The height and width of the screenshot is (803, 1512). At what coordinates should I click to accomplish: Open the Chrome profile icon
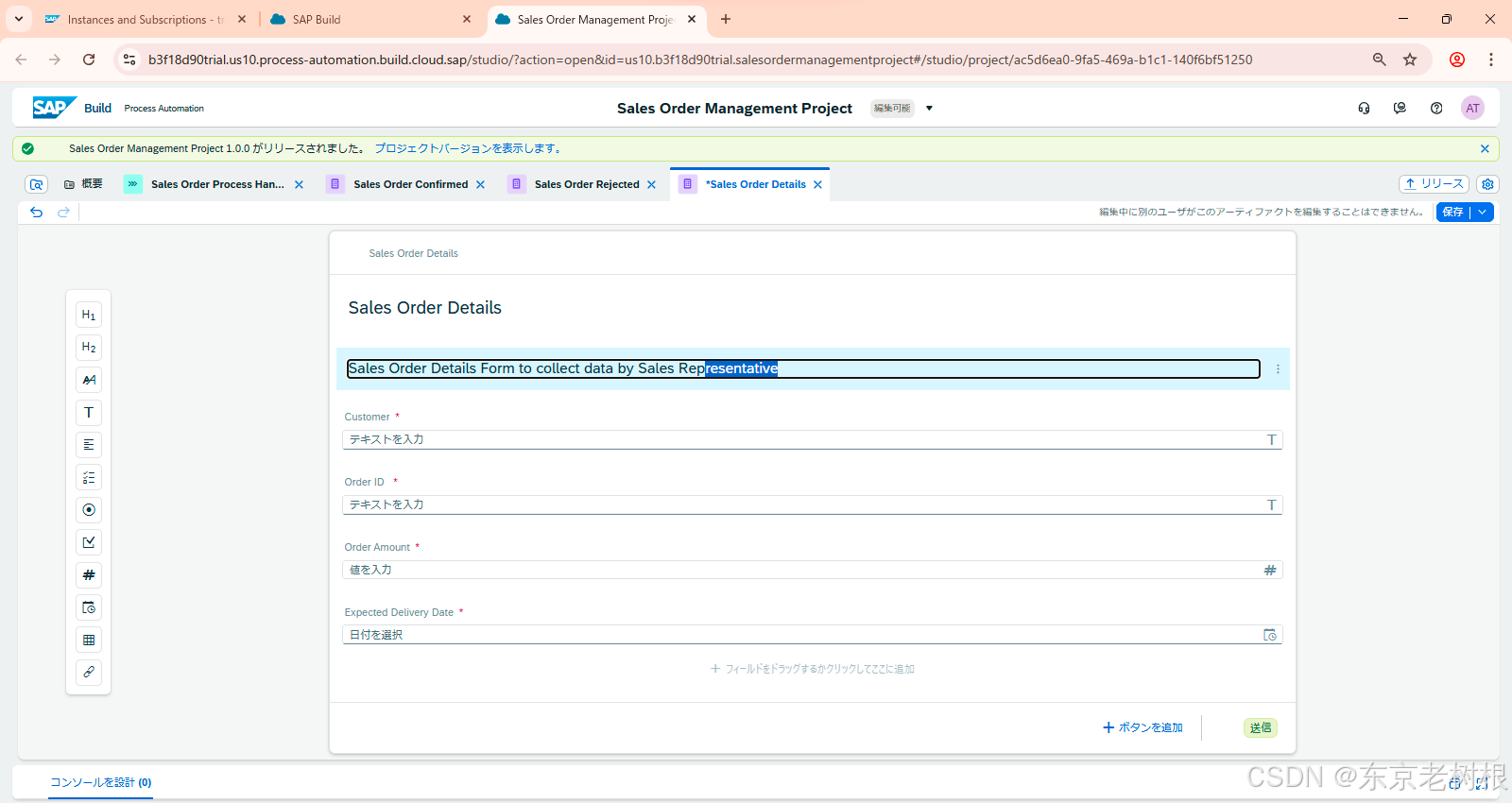point(1457,60)
